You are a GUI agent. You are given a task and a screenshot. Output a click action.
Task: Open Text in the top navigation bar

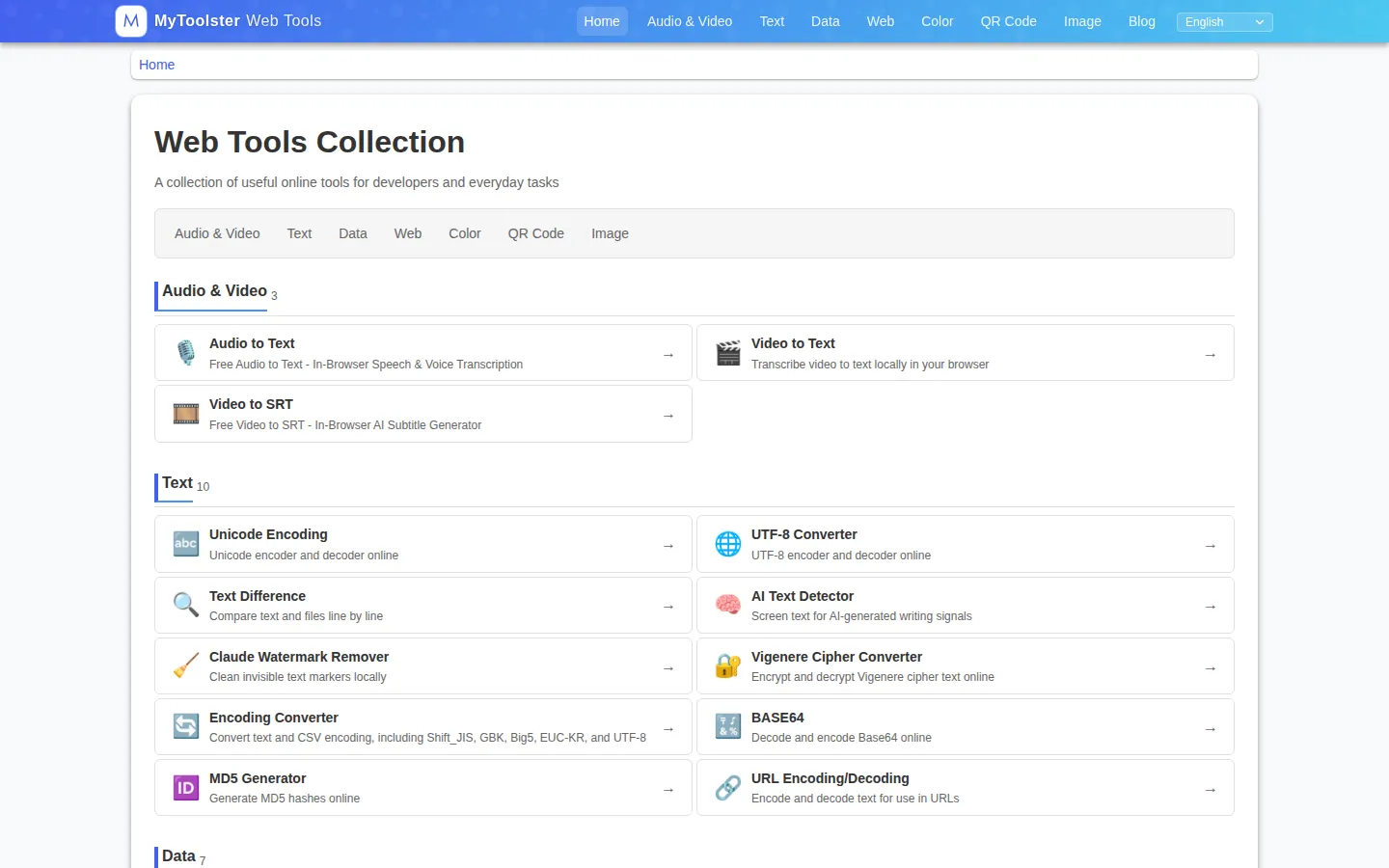coord(772,21)
